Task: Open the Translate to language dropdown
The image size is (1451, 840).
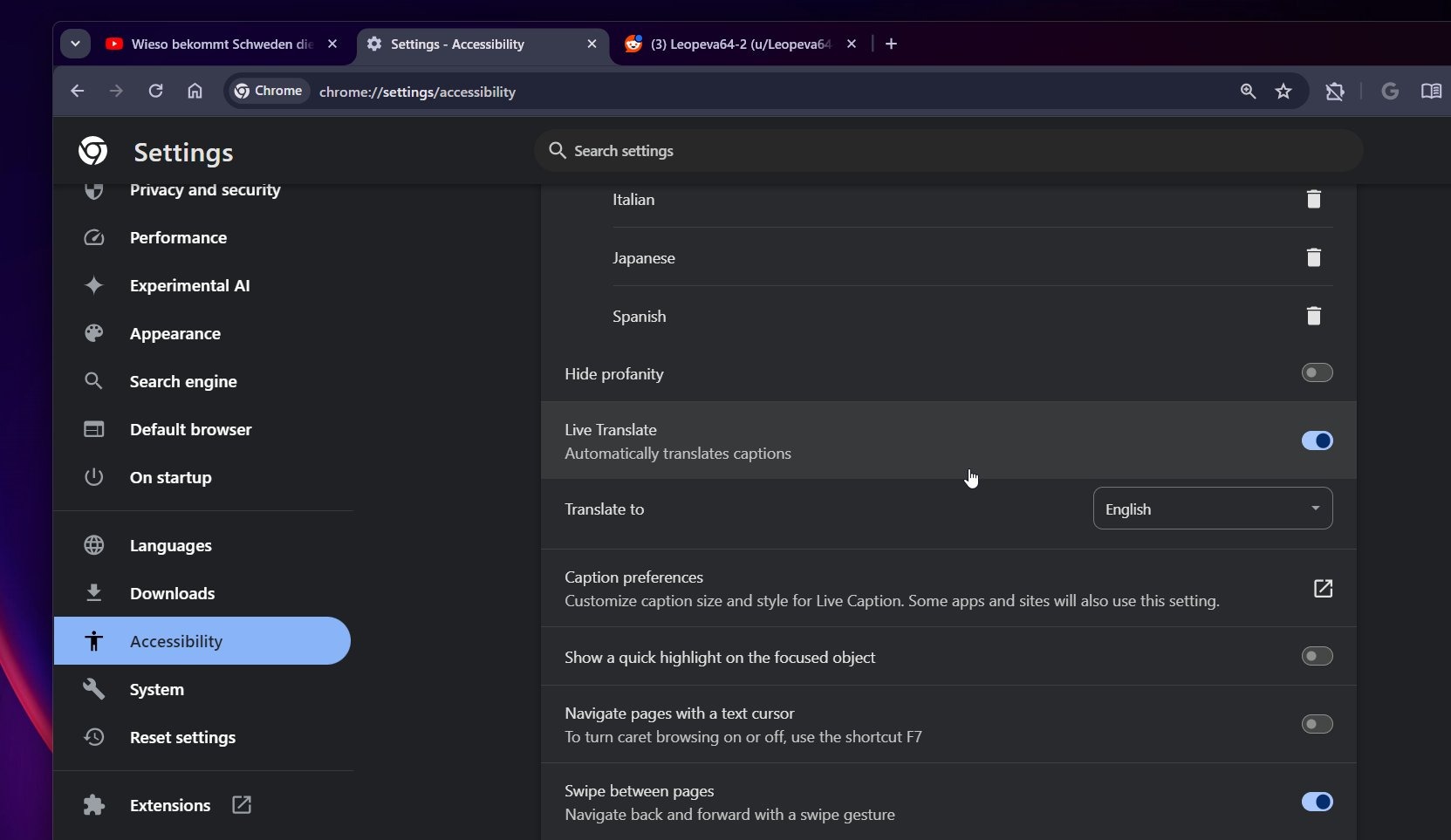Action: [1212, 509]
